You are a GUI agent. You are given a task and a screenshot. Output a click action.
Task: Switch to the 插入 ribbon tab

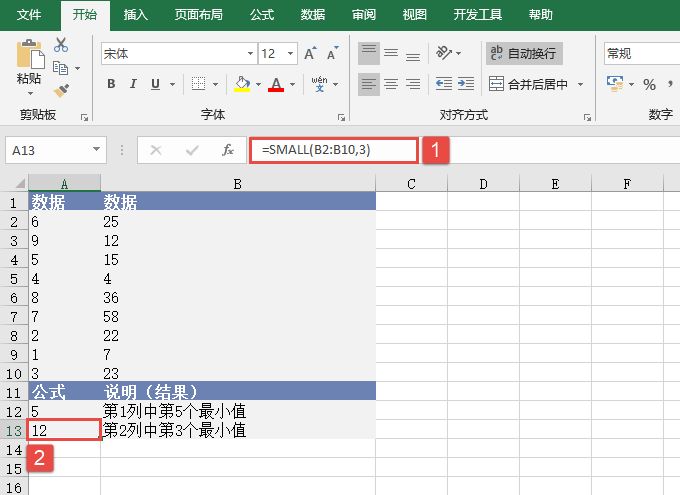[x=135, y=15]
